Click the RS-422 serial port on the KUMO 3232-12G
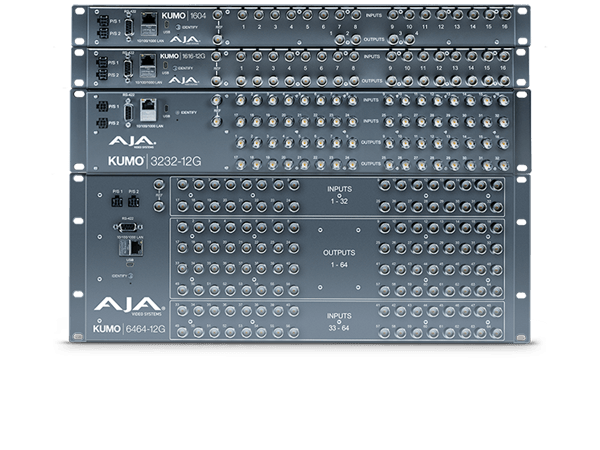This screenshot has height=450, width=600. (128, 112)
